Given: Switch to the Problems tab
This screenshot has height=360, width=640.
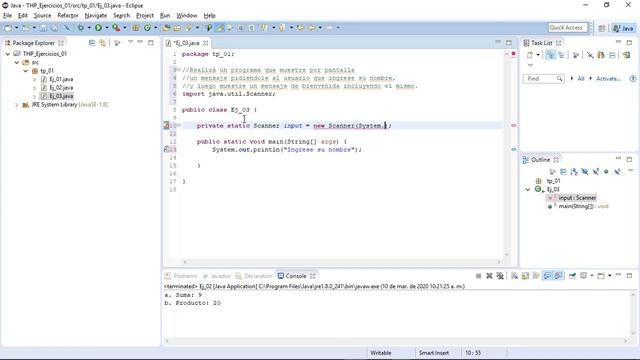Looking at the screenshot, I should point(181,276).
